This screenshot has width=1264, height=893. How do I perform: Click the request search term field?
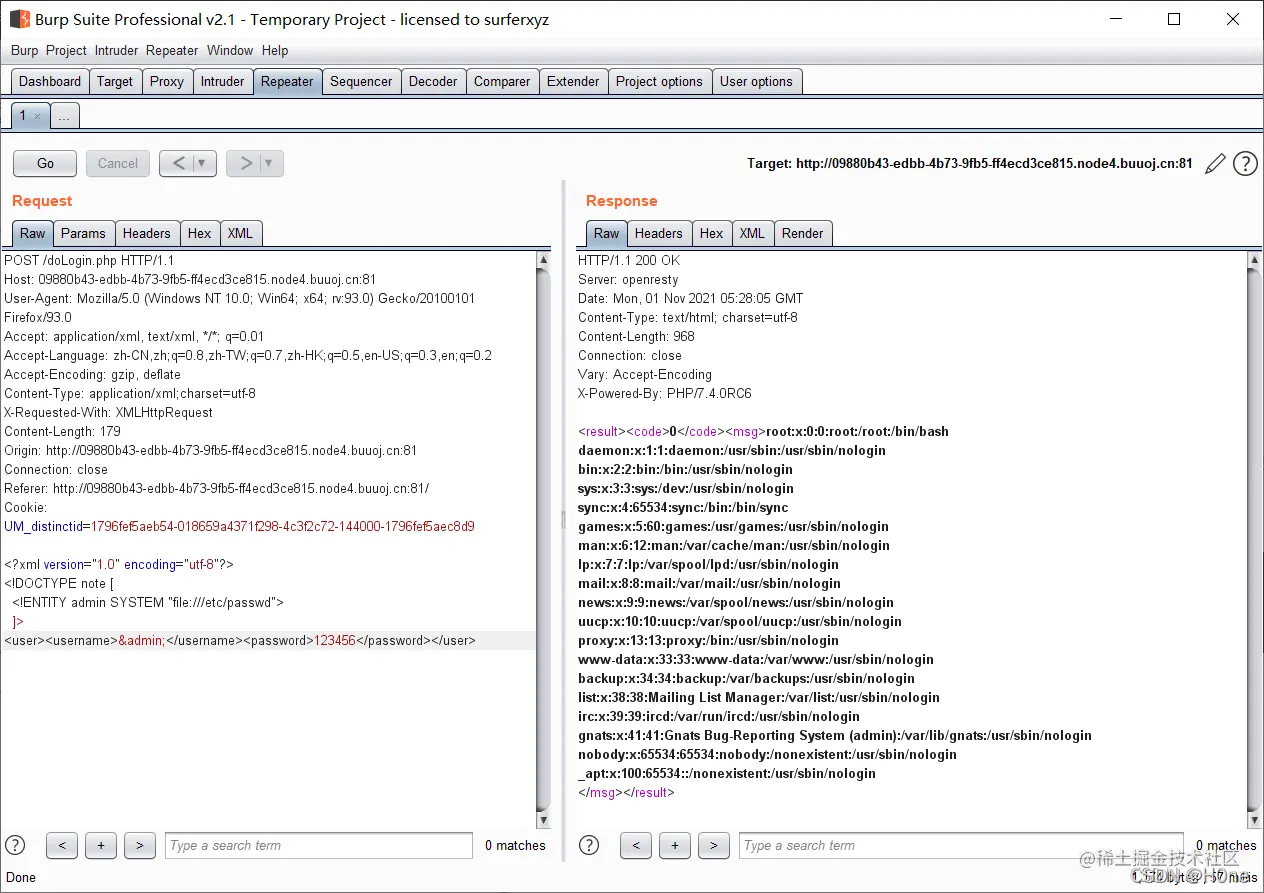pos(319,845)
